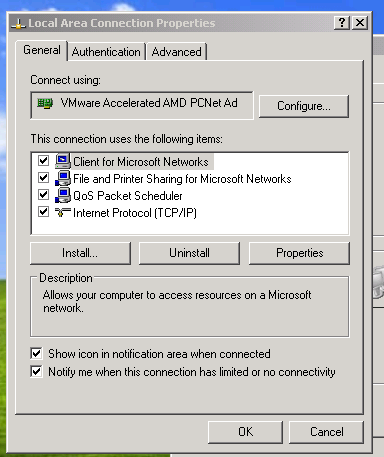Screen dimensions: 384x457
Task: Disable the QoS Packet Scheduler checkbox
Action: (x=43, y=195)
